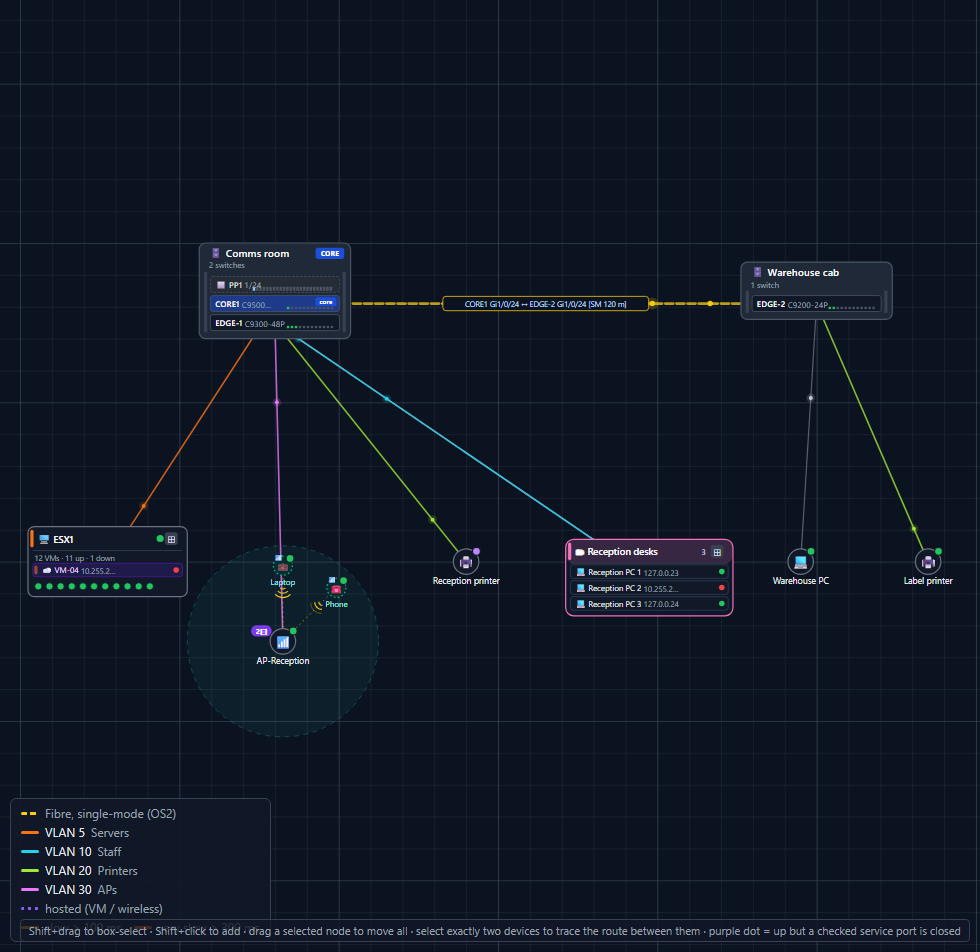
Task: Click the red status dot on VM-04
Action: [x=176, y=570]
